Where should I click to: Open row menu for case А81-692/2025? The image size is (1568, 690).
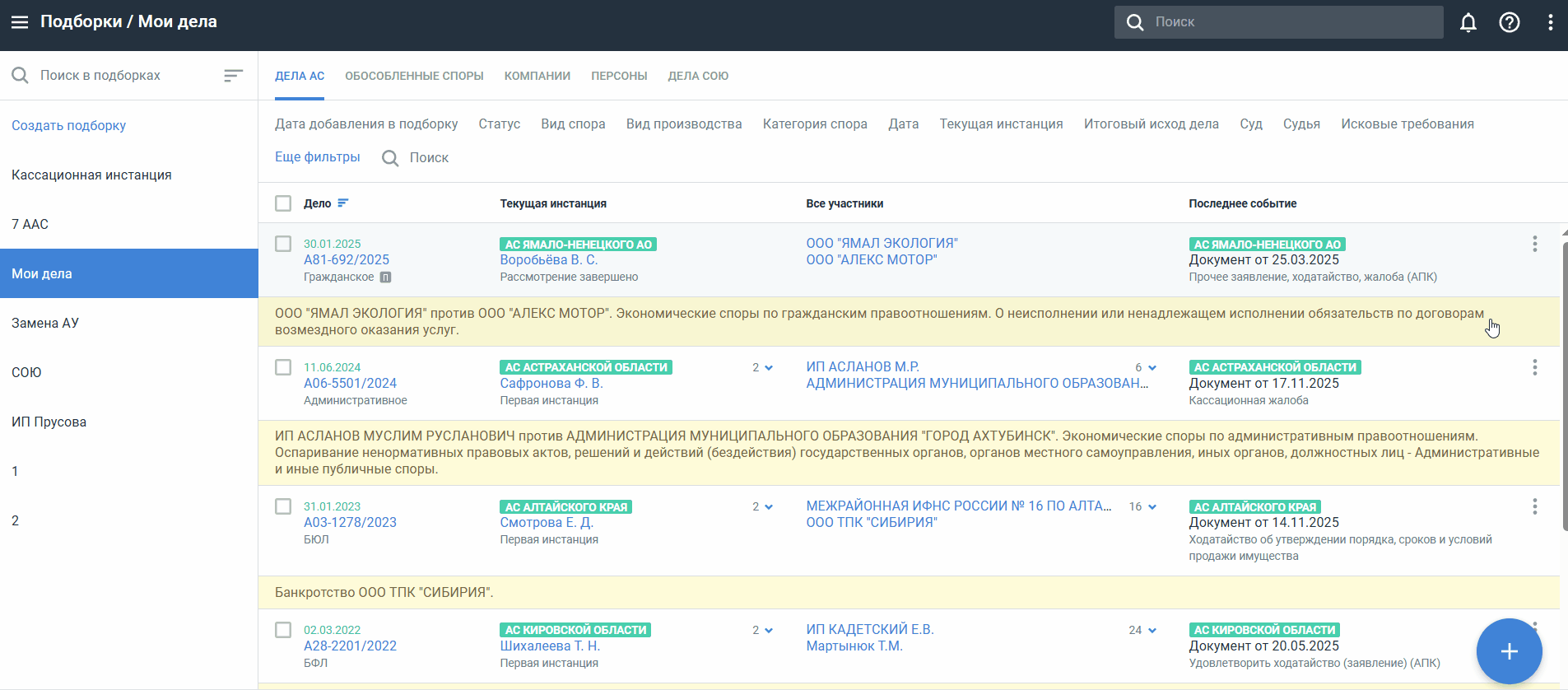click(1534, 244)
